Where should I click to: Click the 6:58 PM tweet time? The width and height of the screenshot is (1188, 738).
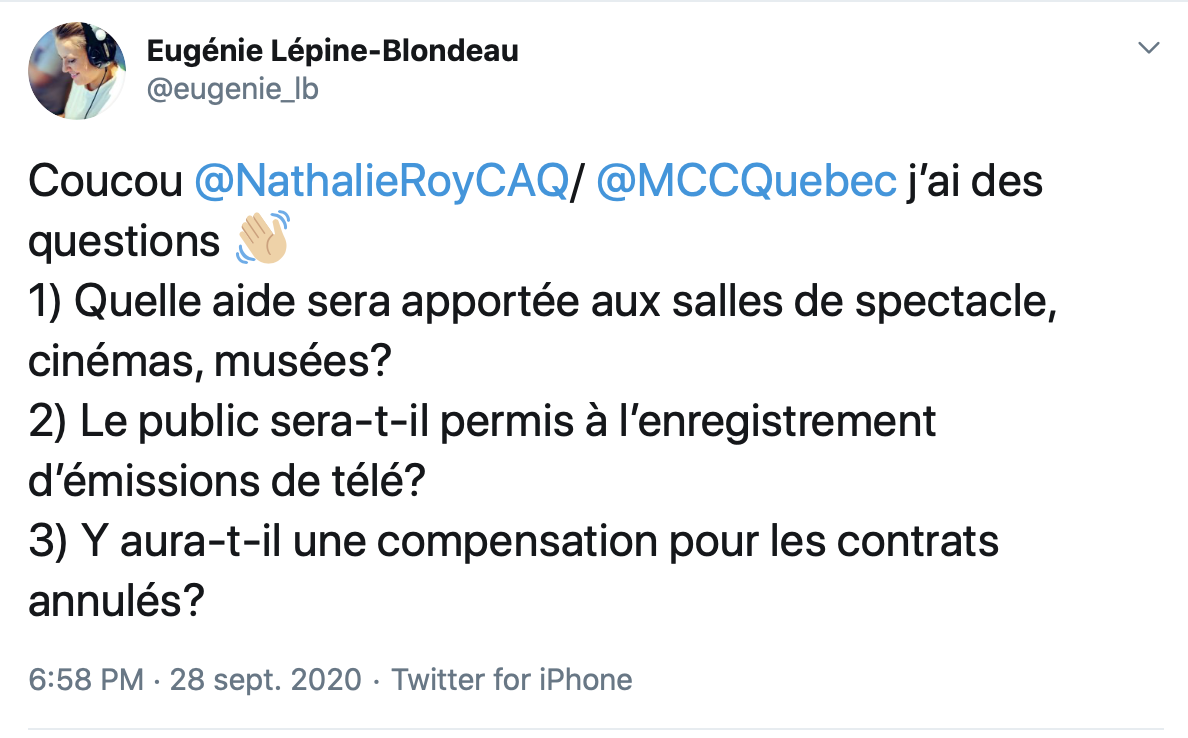87,680
